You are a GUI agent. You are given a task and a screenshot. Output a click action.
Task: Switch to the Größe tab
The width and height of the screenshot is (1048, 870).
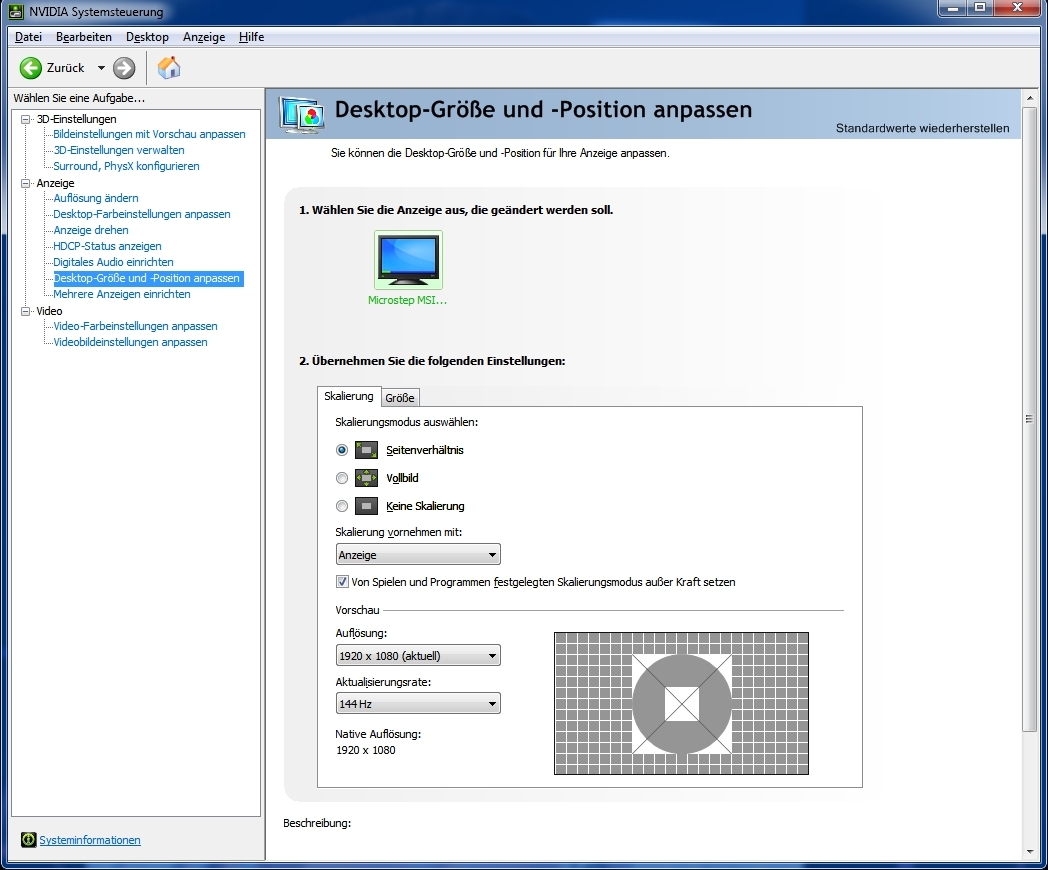(x=400, y=398)
